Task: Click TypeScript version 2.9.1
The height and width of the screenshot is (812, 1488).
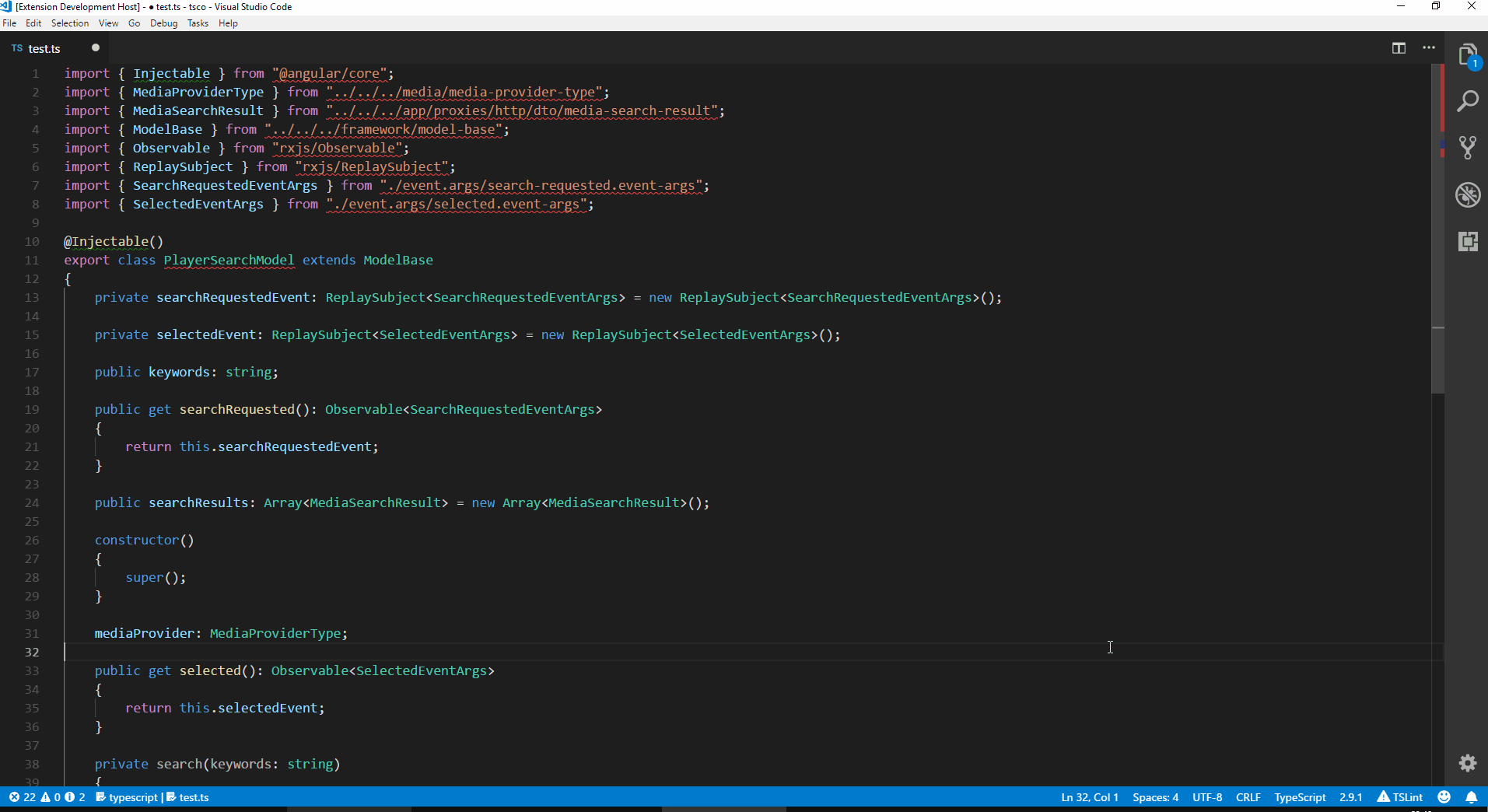Action: point(1351,797)
